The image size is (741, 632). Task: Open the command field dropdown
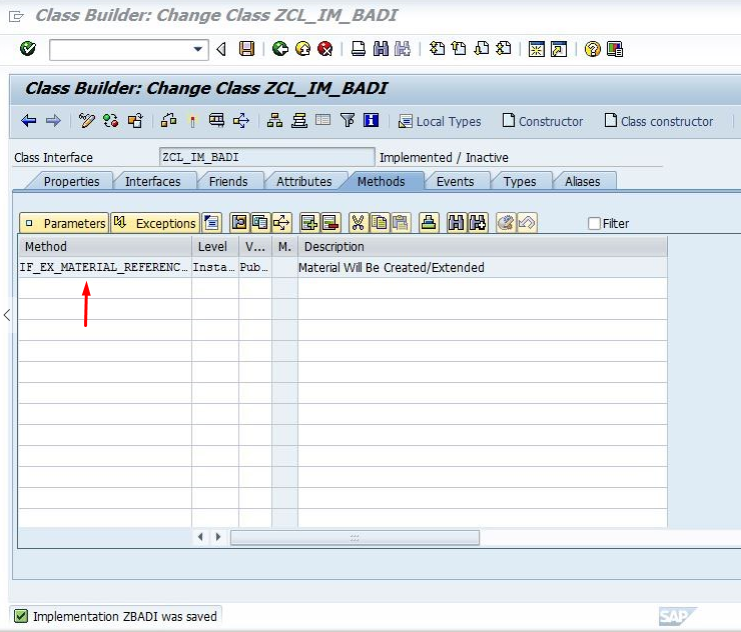coord(198,49)
